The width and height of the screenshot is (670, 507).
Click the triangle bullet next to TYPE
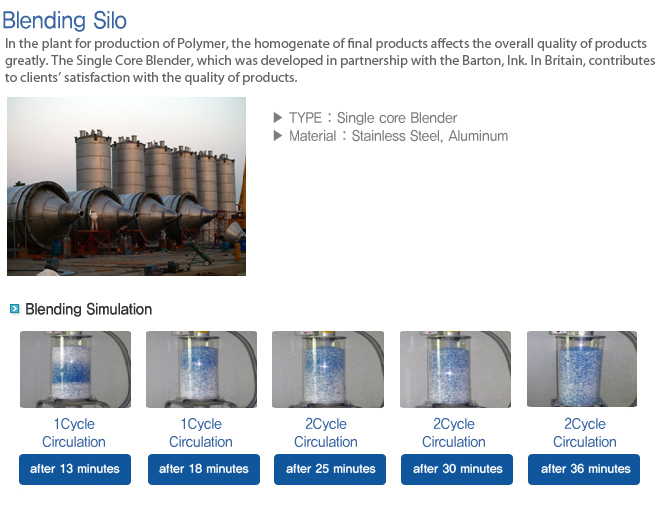click(x=278, y=118)
